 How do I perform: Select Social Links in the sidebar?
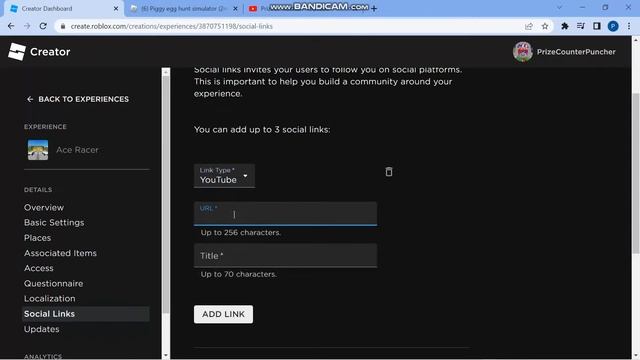pos(86,314)
